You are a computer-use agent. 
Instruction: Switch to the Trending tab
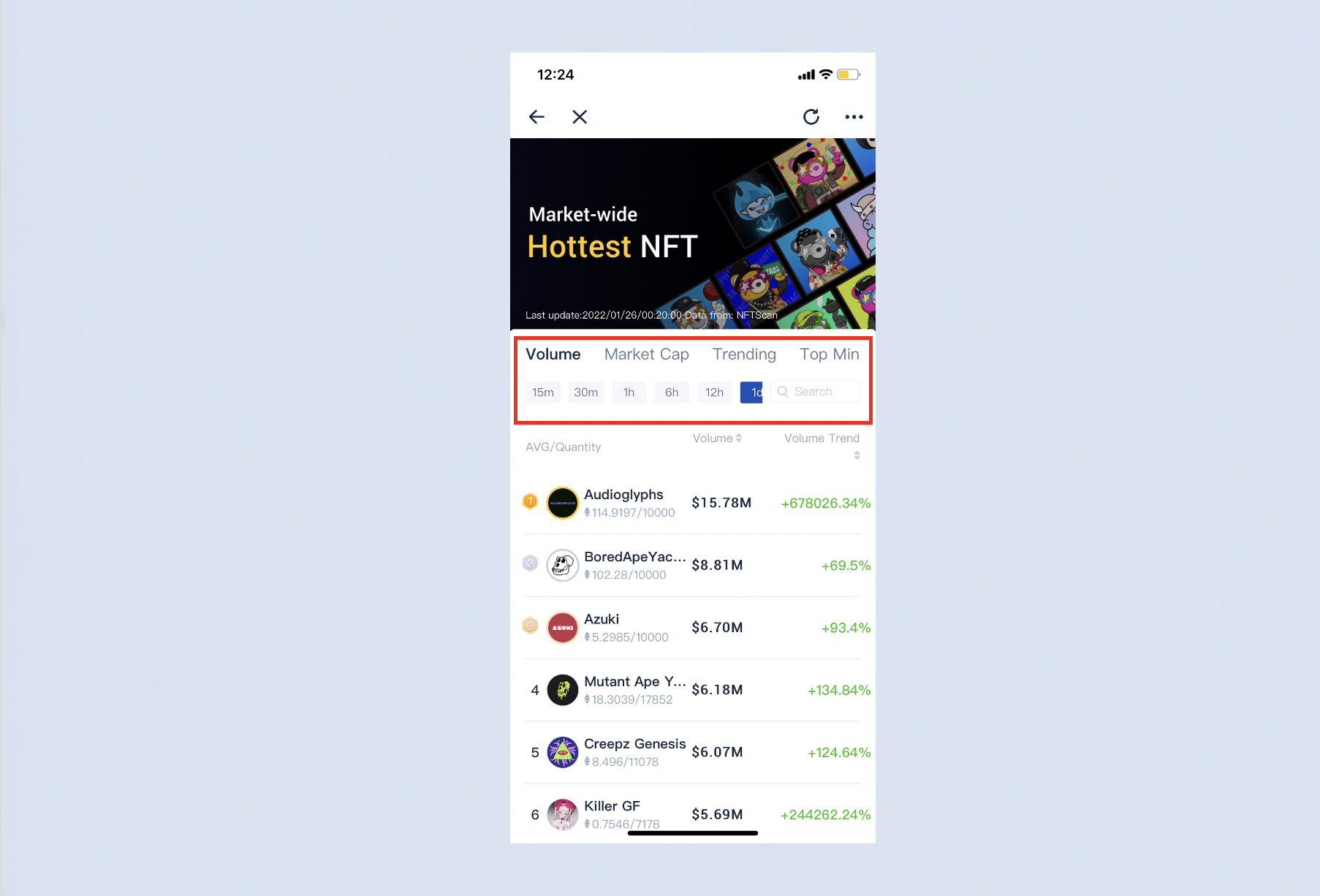(x=744, y=354)
